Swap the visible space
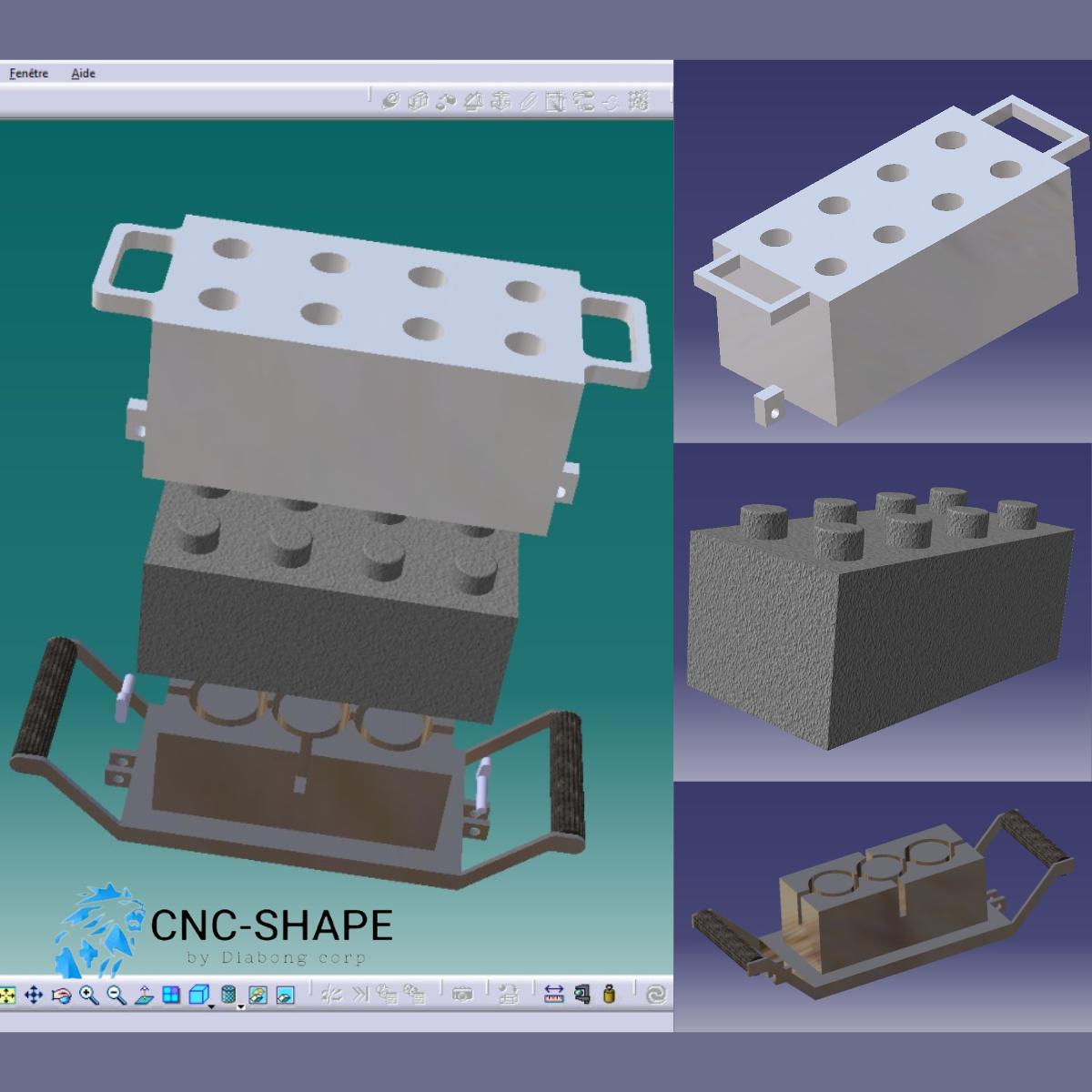This screenshot has width=1092, height=1092. coord(285,995)
